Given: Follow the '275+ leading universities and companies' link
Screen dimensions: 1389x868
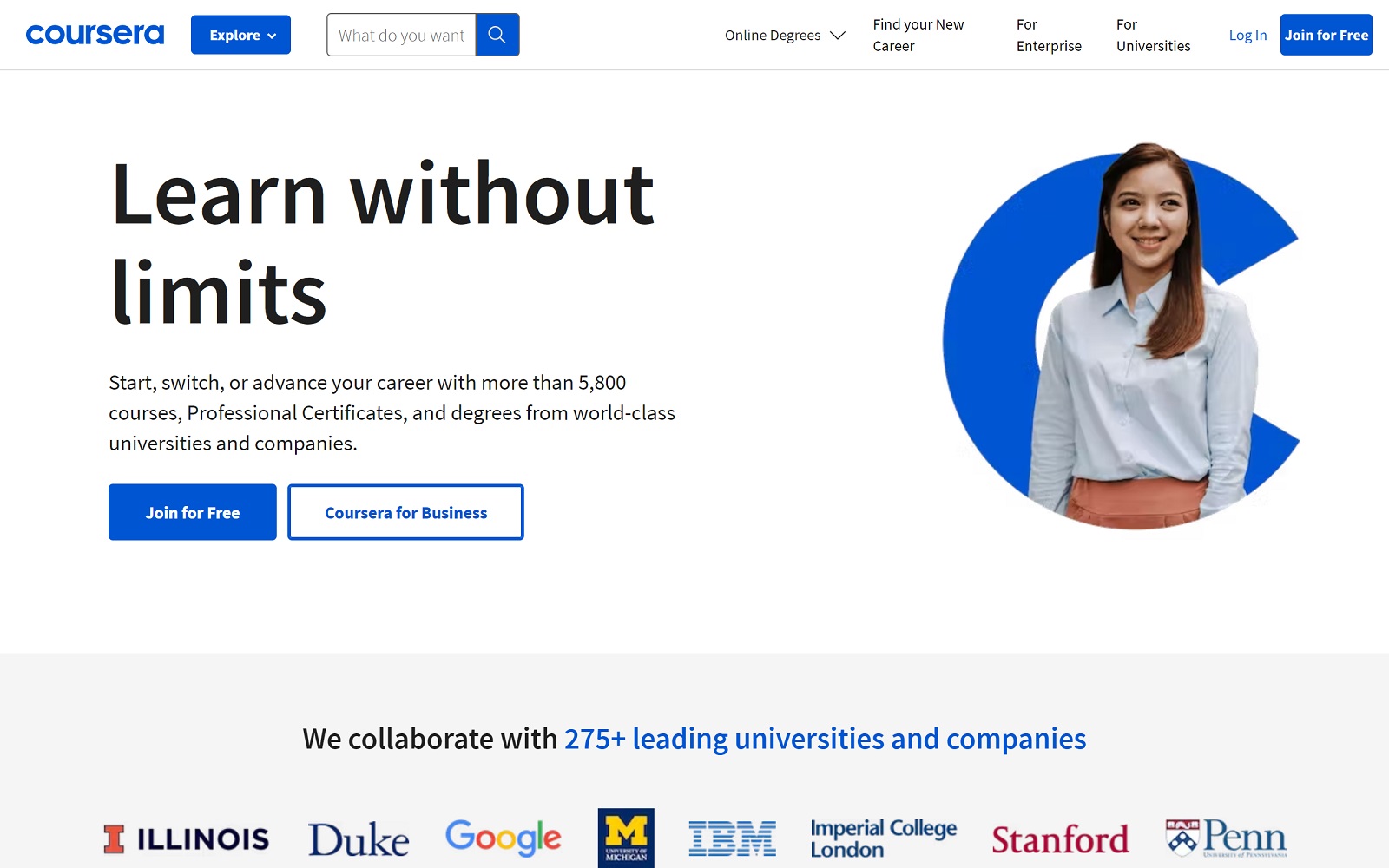Looking at the screenshot, I should click(825, 739).
